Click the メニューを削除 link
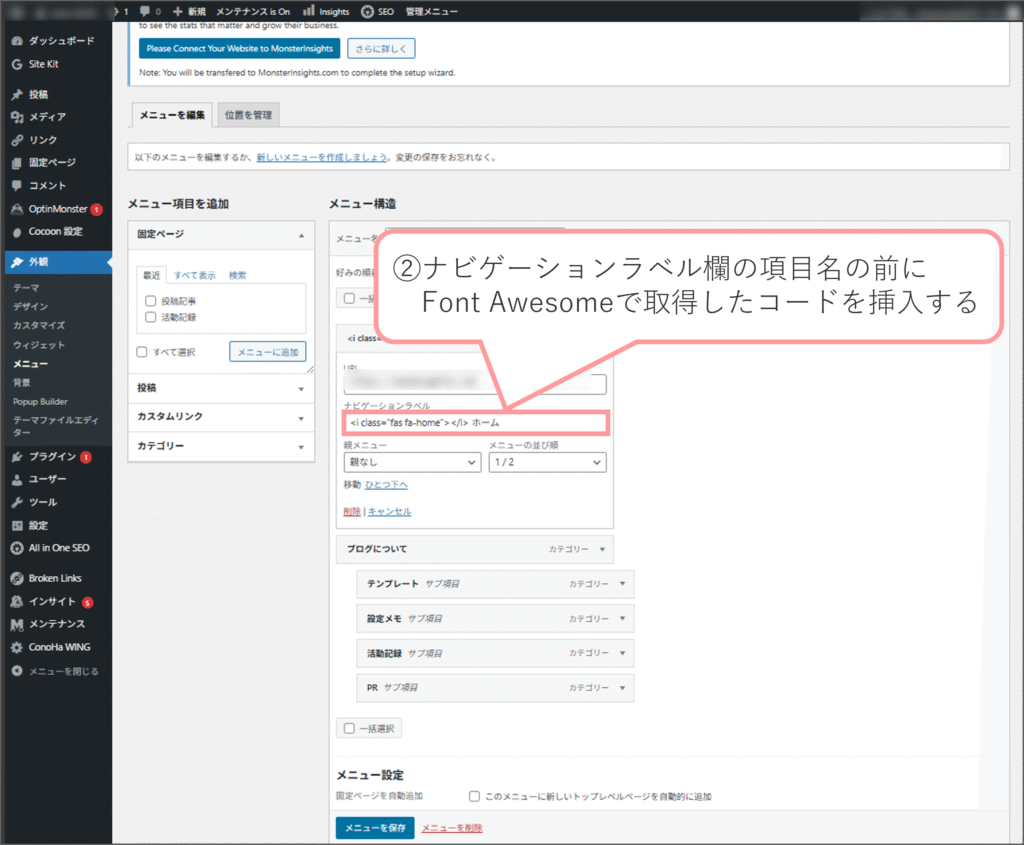The width and height of the screenshot is (1024, 845). pyautogui.click(x=452, y=828)
